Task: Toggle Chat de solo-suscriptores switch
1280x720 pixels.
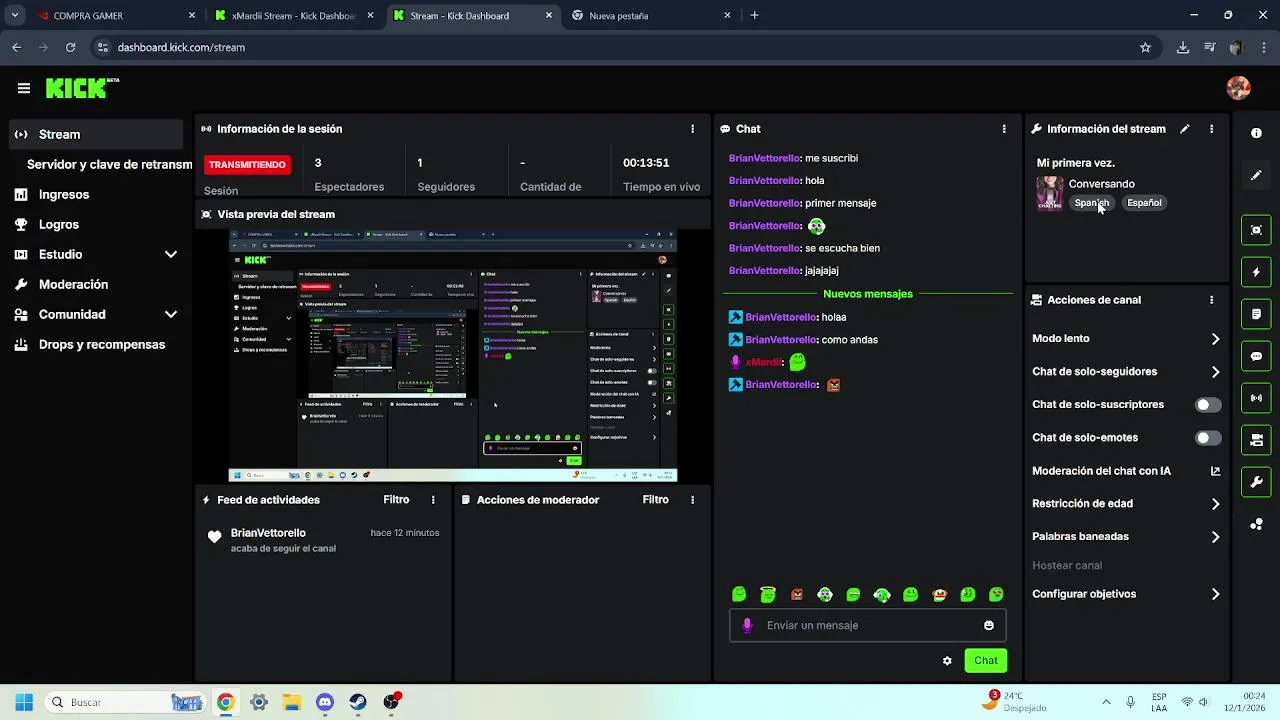Action: [1208, 405]
